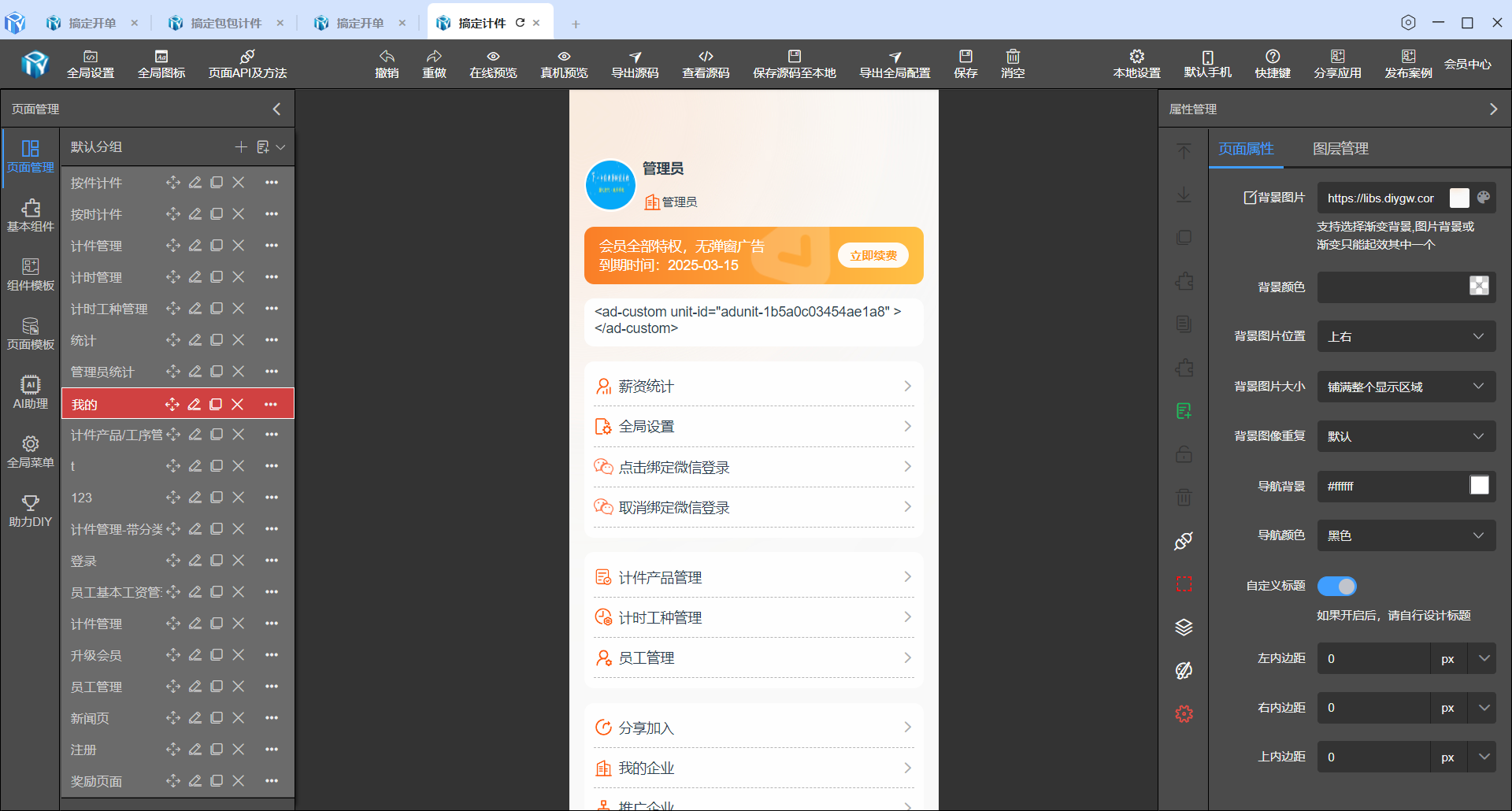The width and height of the screenshot is (1512, 811).
Task: Switch to the 图层管理 tab
Action: click(x=1340, y=148)
